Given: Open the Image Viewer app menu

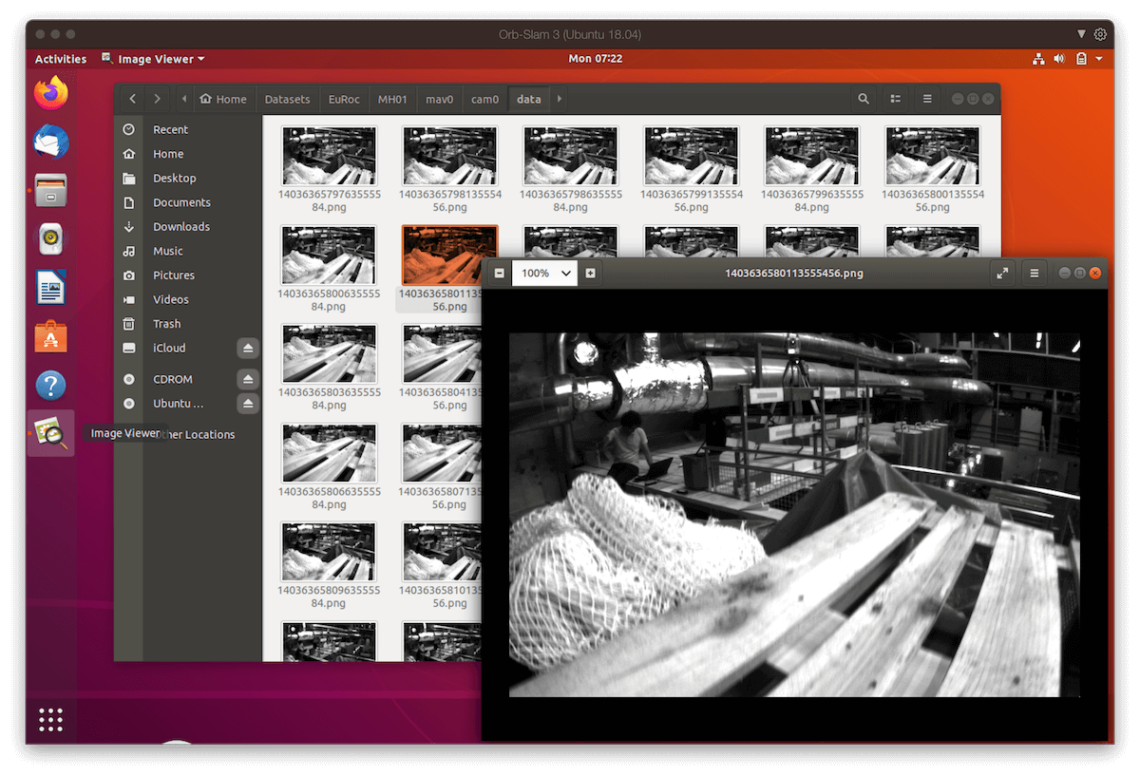Looking at the screenshot, I should click(154, 59).
